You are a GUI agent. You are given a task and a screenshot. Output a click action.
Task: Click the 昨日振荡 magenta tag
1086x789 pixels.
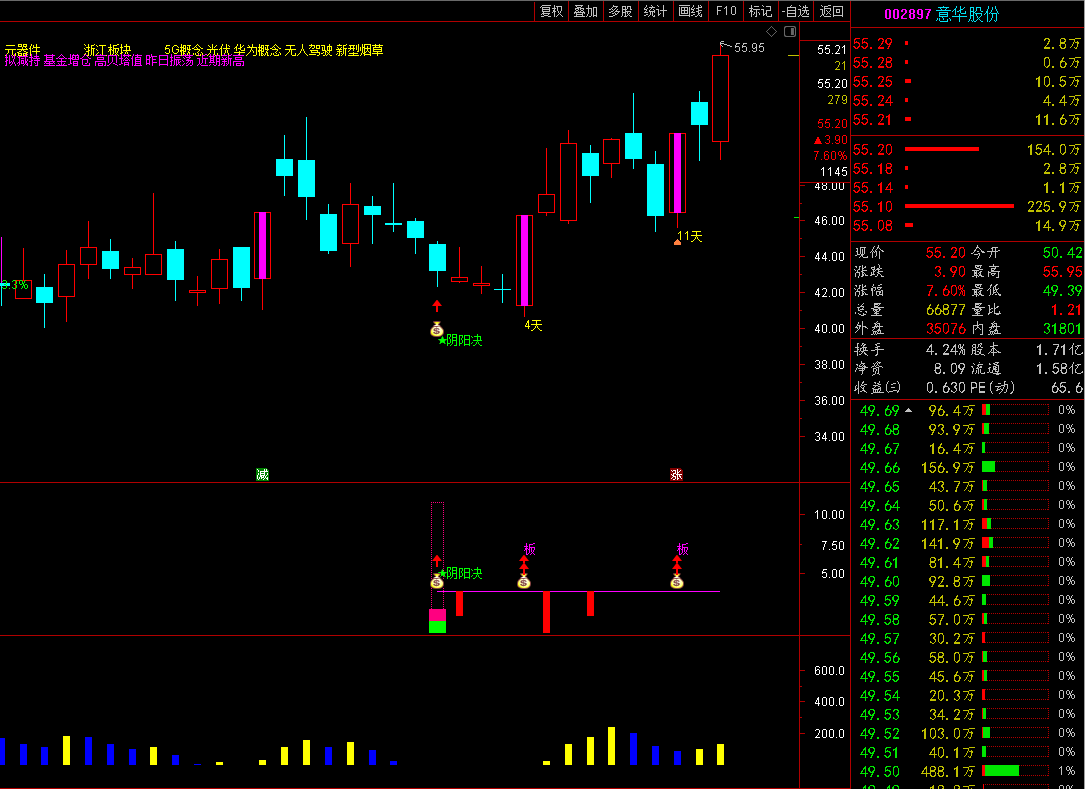170,61
